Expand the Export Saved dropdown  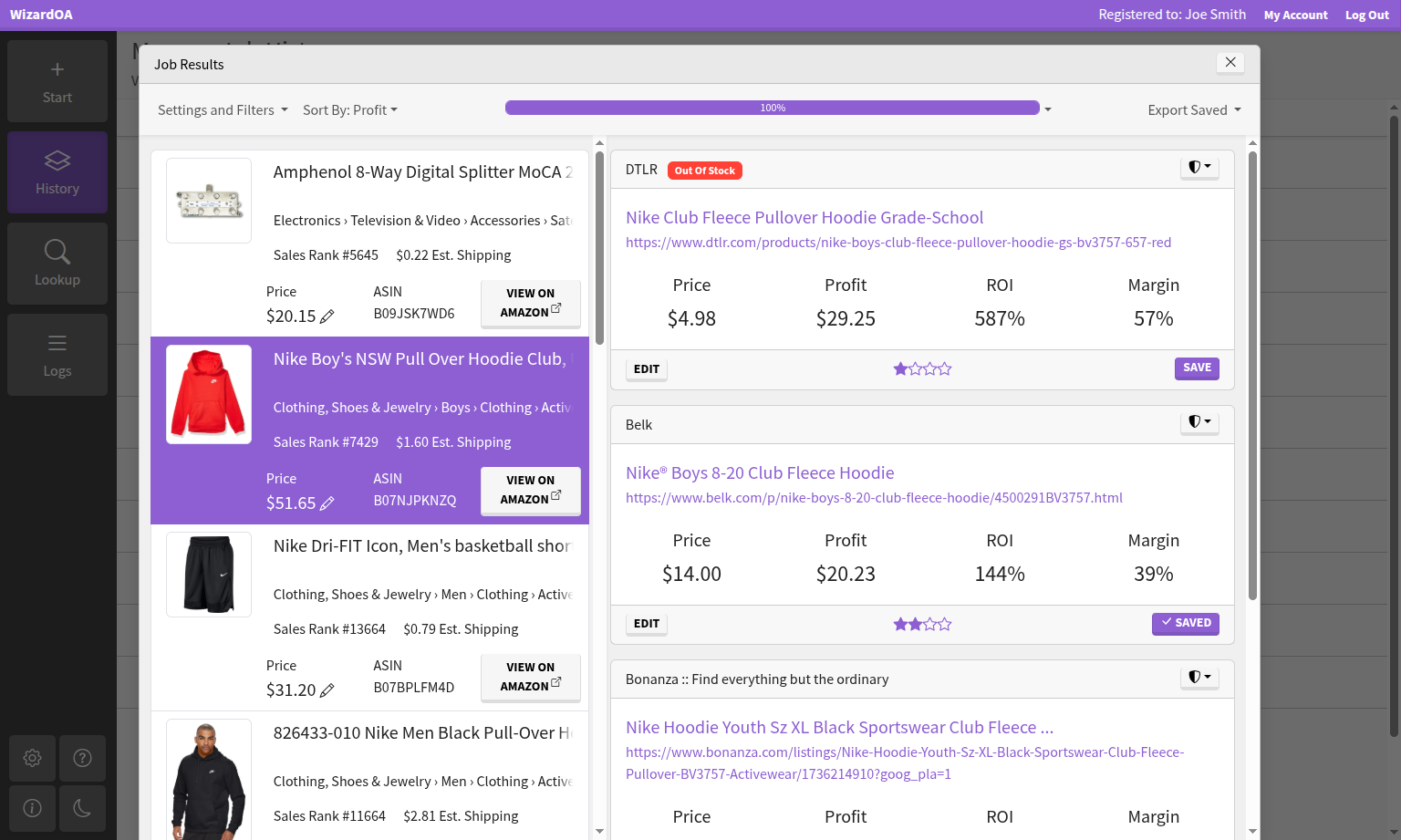[x=1194, y=110]
